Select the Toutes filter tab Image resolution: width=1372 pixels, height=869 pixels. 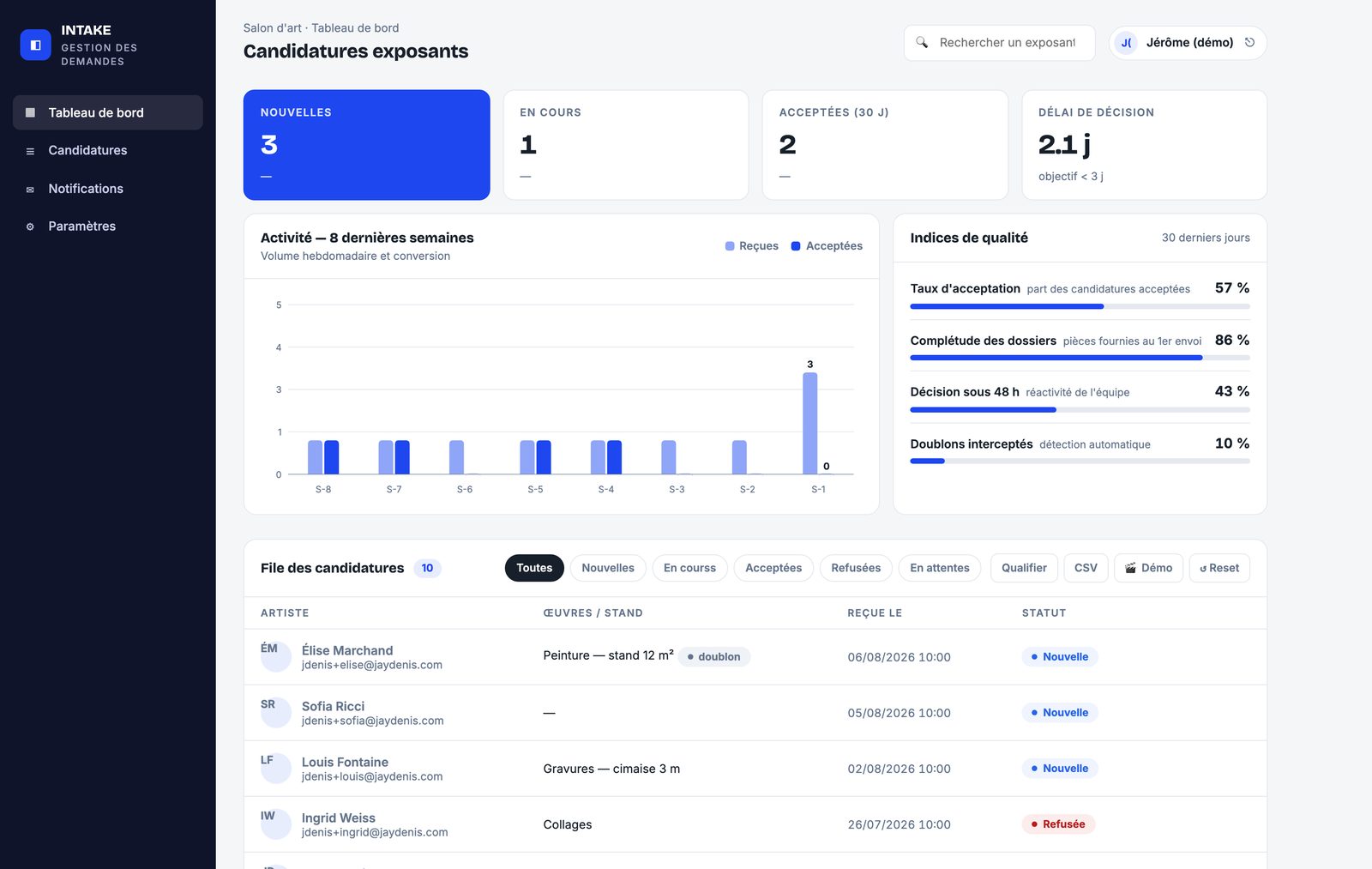[x=534, y=568]
